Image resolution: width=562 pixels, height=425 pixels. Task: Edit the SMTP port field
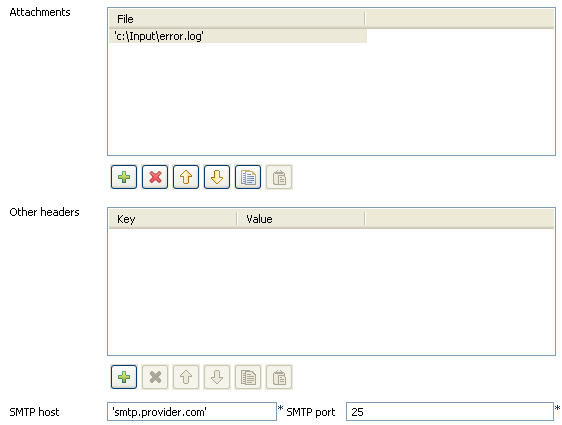[x=450, y=412]
